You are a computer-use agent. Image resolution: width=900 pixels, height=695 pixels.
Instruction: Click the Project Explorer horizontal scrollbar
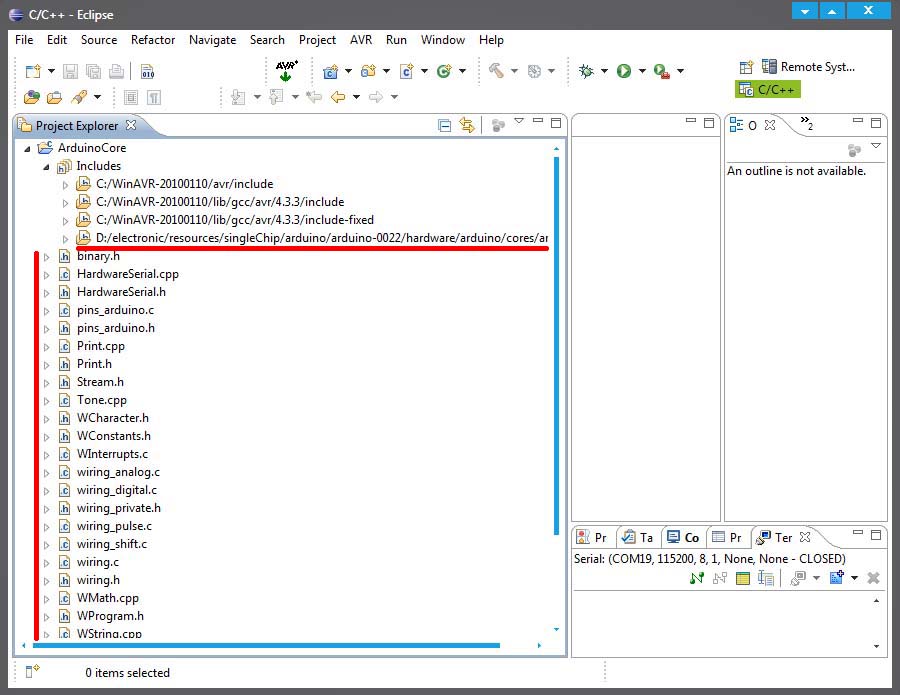click(x=266, y=646)
